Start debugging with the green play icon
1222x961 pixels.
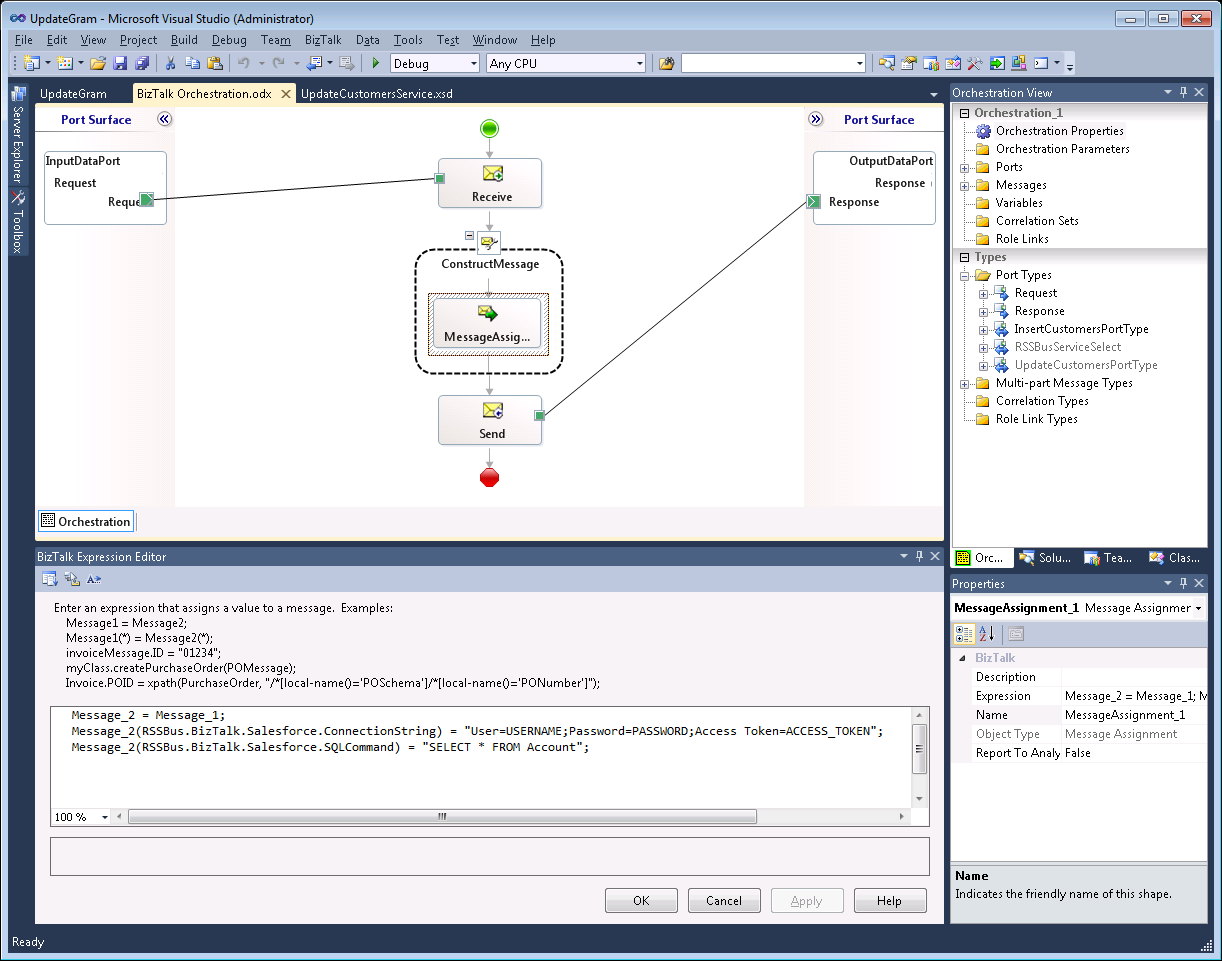[376, 63]
